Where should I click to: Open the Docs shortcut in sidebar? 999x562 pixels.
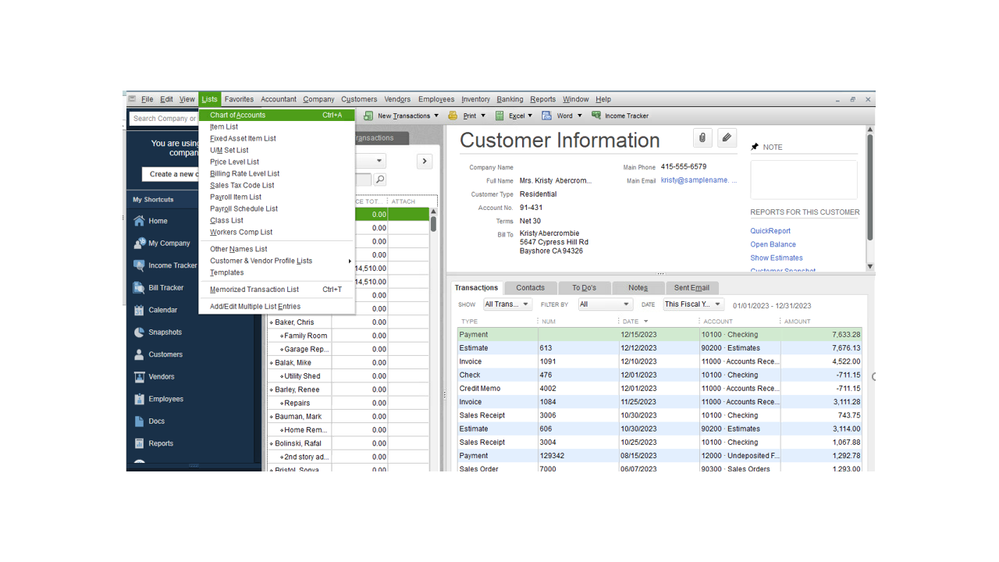156,421
